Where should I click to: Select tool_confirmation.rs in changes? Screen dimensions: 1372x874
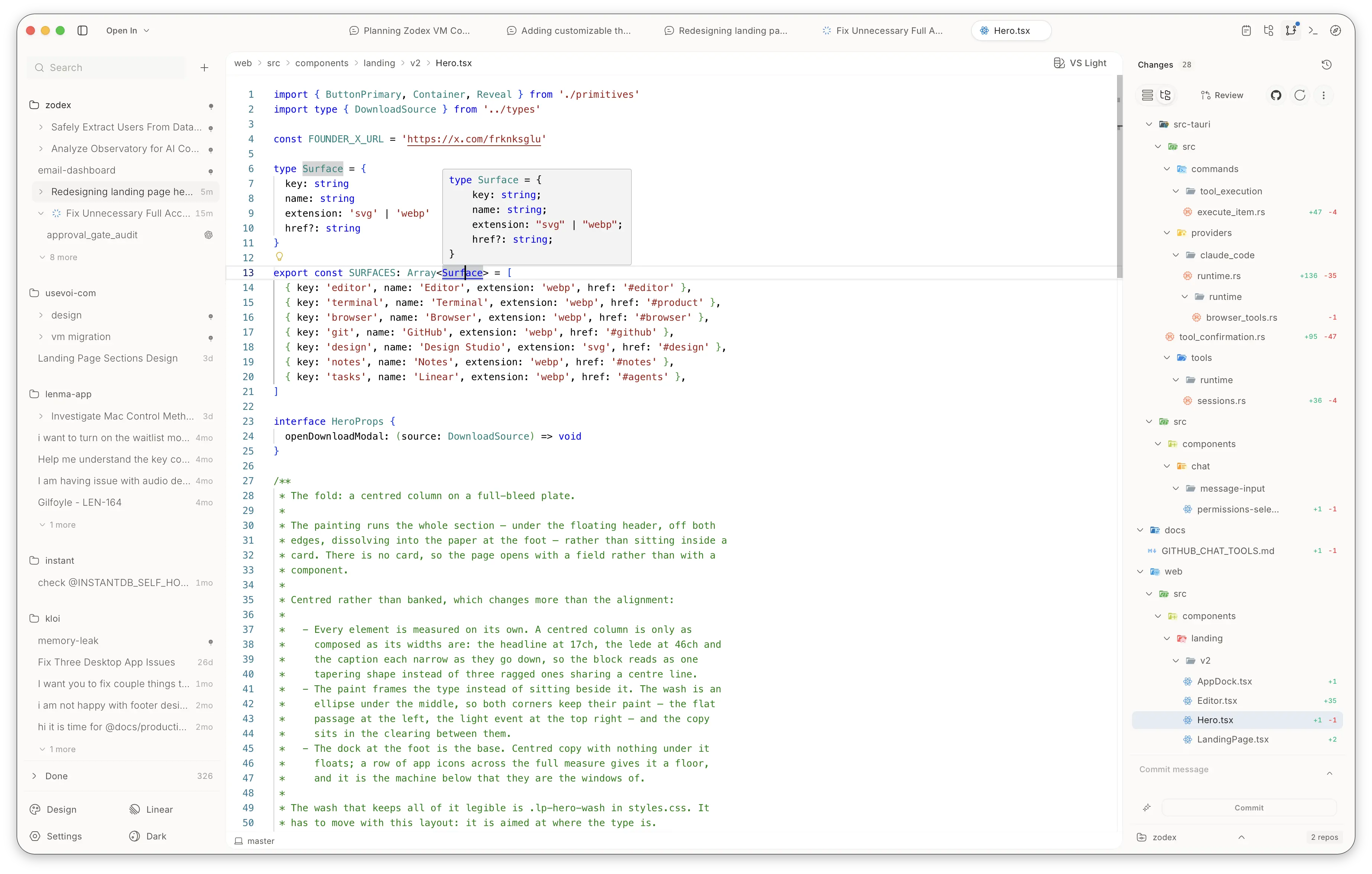coord(1236,337)
